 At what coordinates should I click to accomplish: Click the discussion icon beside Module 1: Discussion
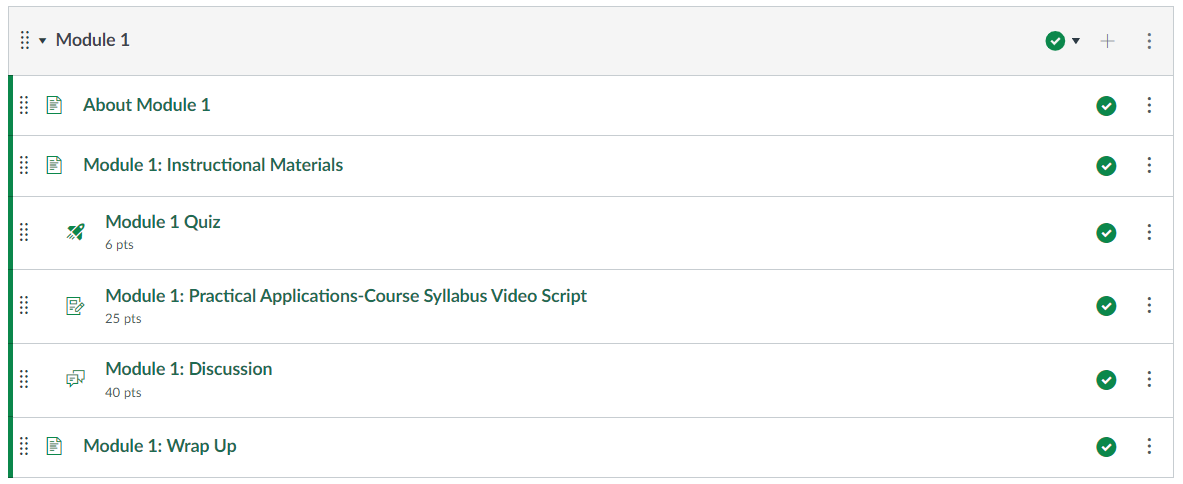pos(76,379)
